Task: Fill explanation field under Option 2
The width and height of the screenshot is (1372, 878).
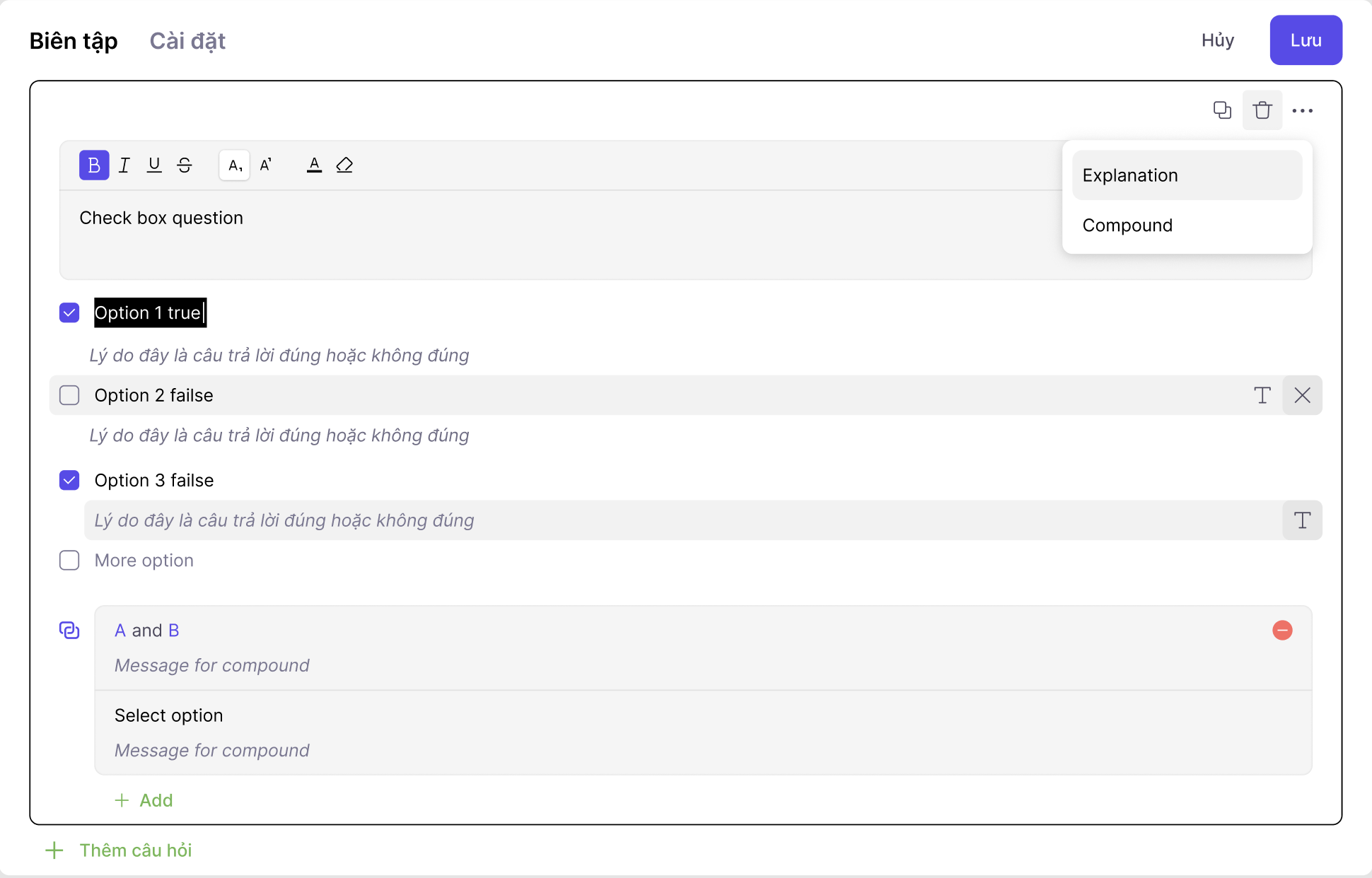Action: 279,435
